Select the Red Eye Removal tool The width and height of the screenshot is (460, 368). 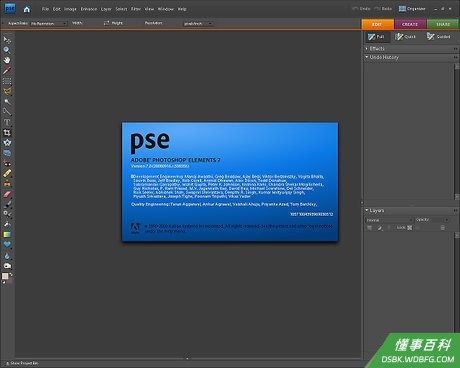tap(7, 163)
